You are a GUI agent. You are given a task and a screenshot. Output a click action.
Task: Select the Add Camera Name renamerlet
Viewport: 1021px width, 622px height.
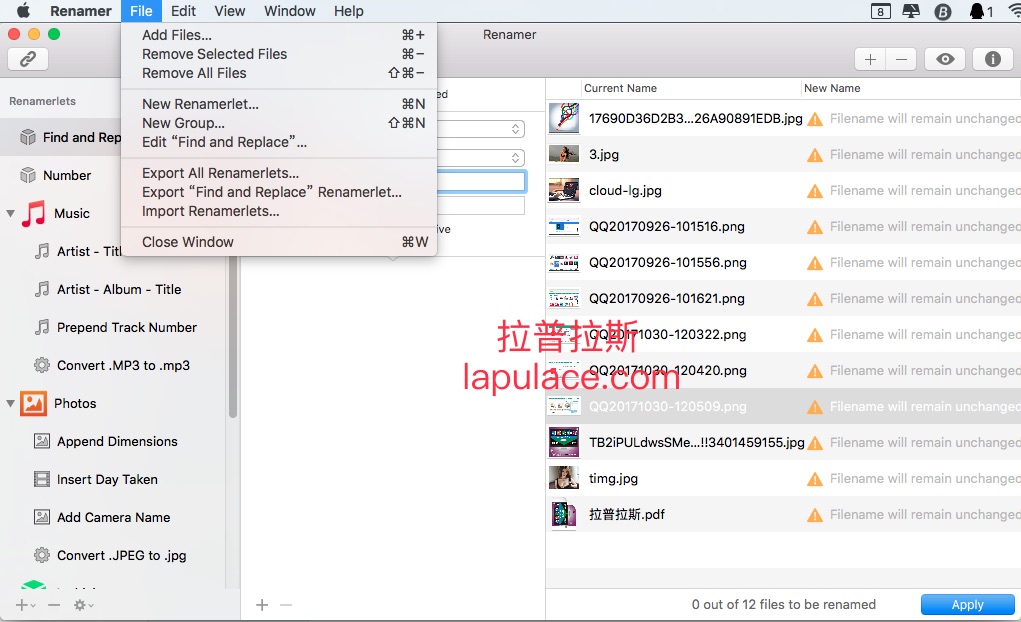(x=114, y=517)
